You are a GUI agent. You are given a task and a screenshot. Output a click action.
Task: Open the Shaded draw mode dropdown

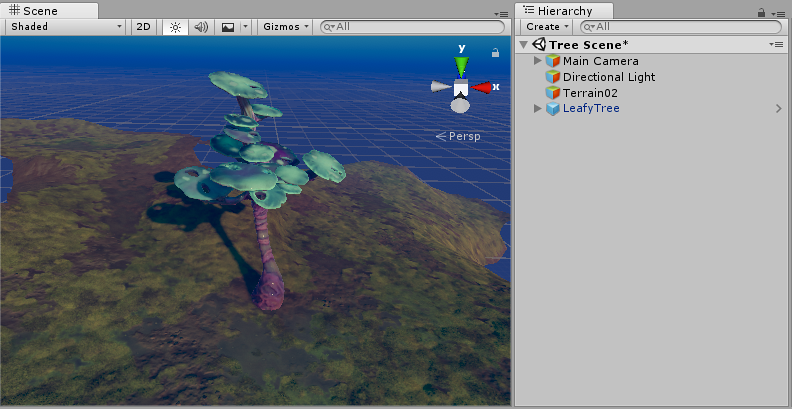click(x=65, y=27)
